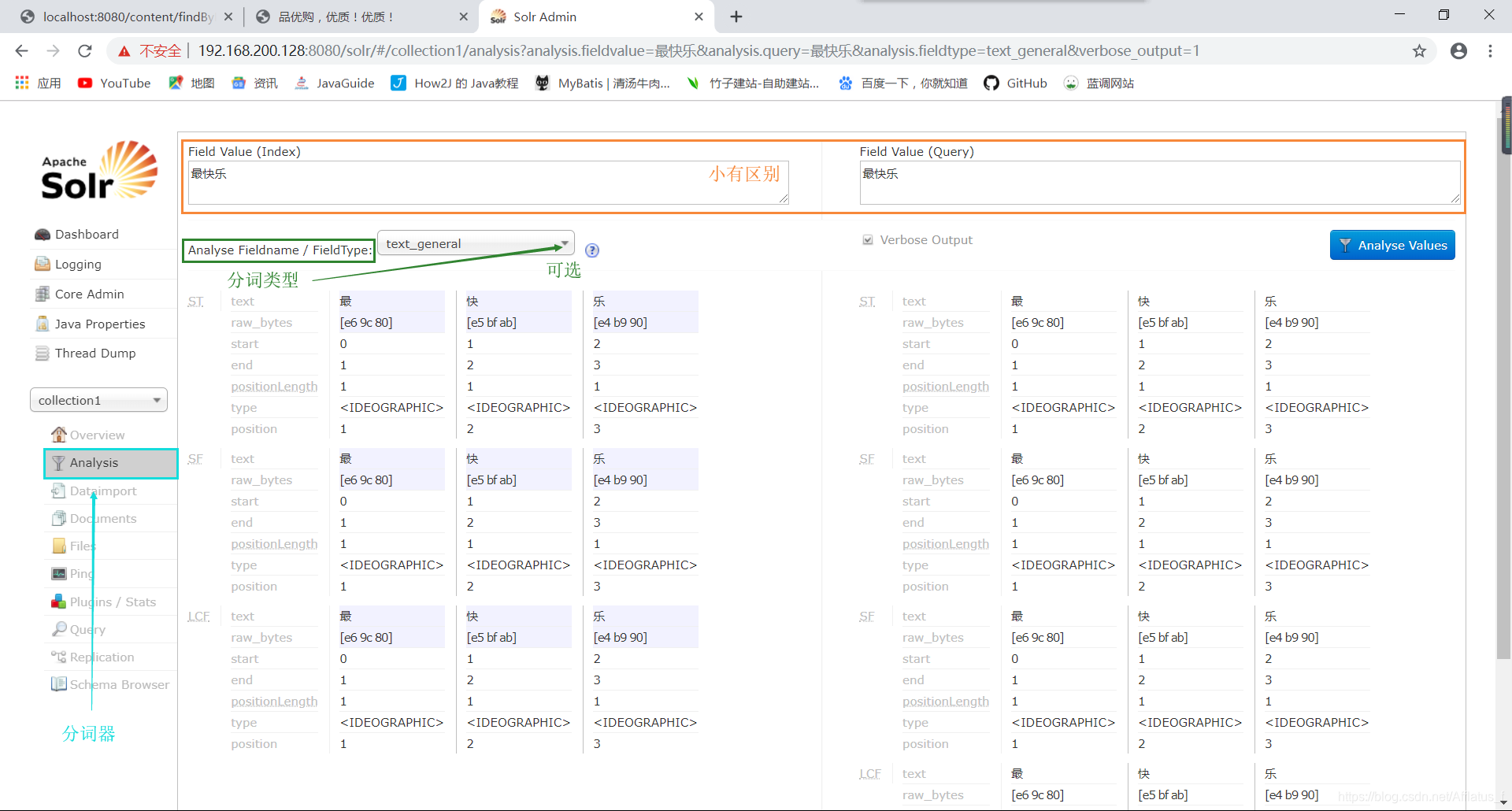The height and width of the screenshot is (811, 1512).
Task: Click the Thread Dump icon
Action: click(43, 354)
